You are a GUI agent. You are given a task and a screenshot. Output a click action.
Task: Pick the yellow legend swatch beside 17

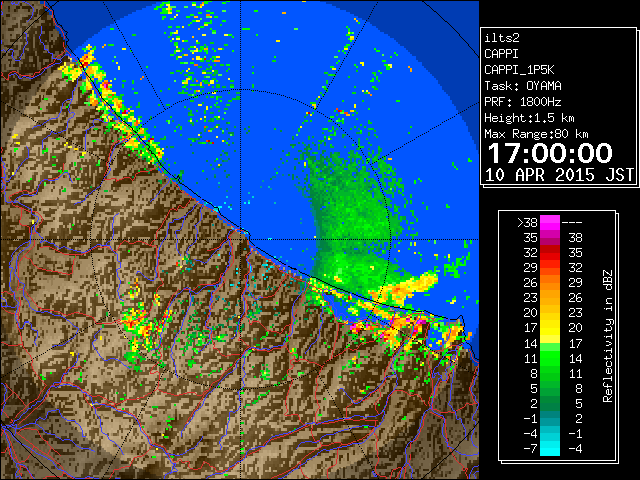550,328
